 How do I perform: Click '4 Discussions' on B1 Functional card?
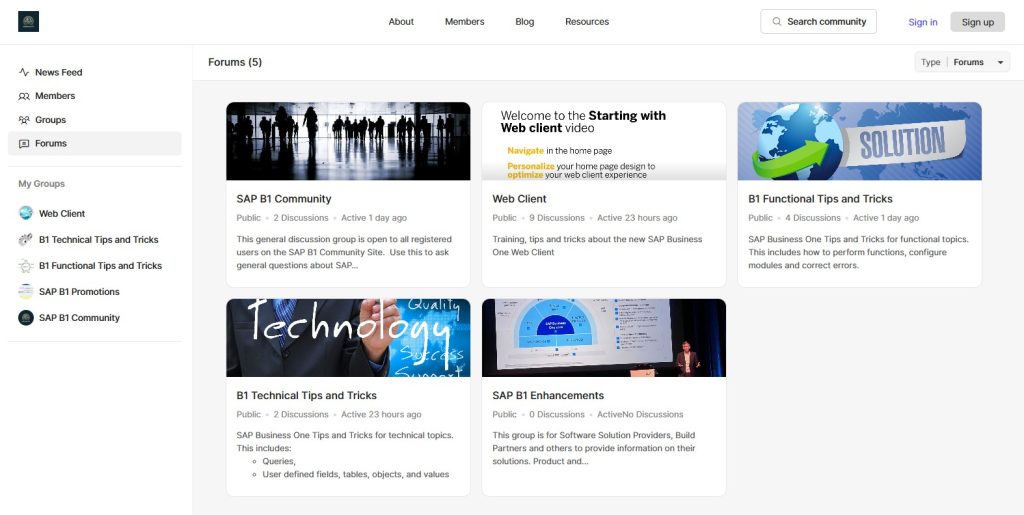(813, 218)
